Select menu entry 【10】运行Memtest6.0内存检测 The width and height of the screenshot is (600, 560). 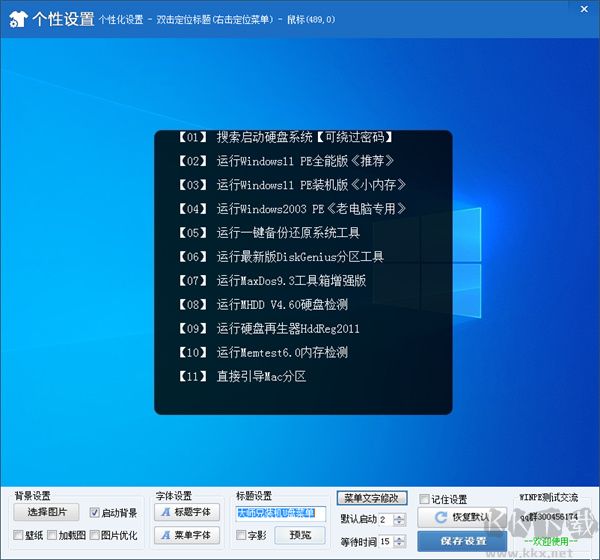click(263, 353)
